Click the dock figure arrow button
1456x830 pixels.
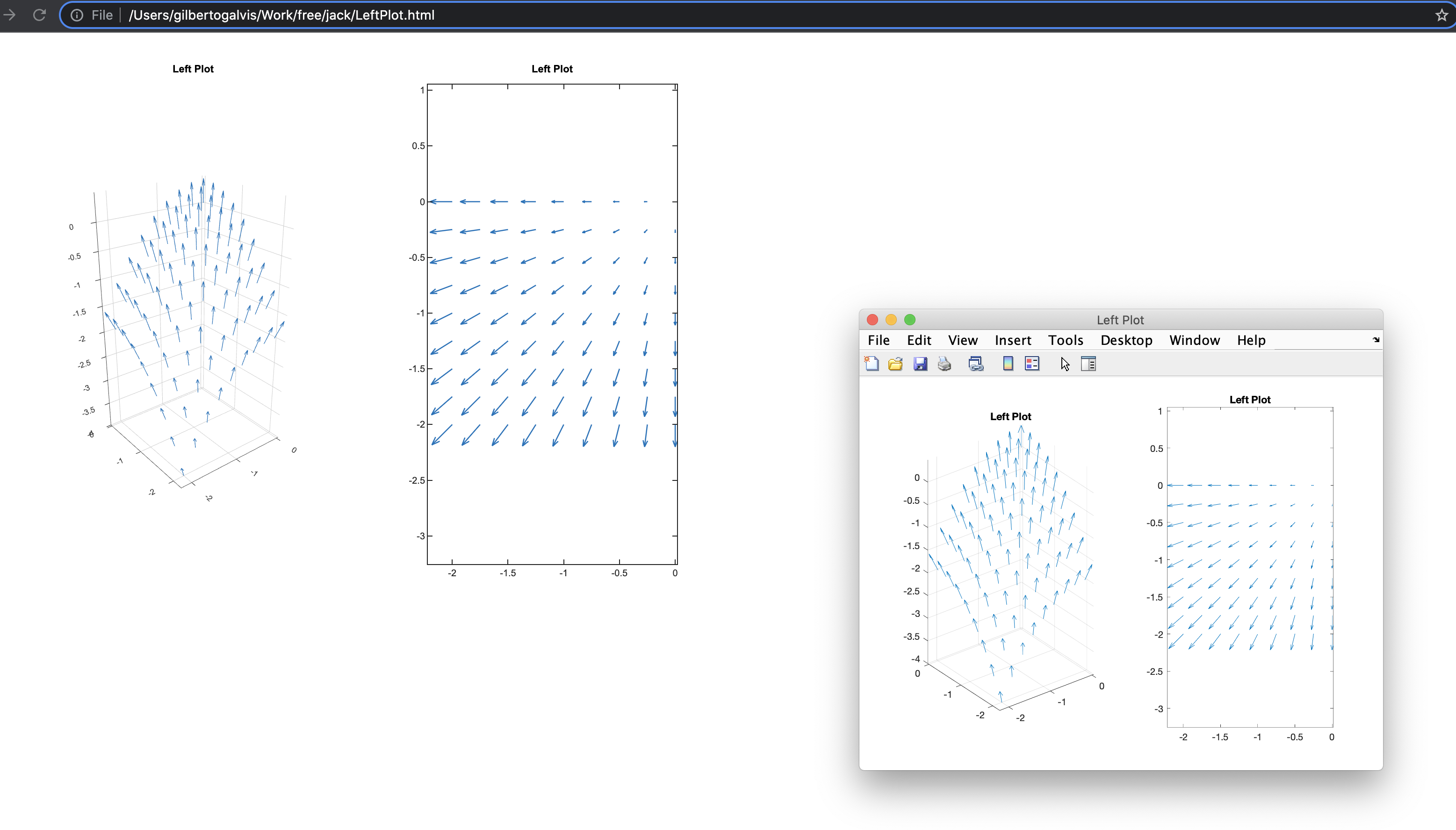click(1376, 340)
